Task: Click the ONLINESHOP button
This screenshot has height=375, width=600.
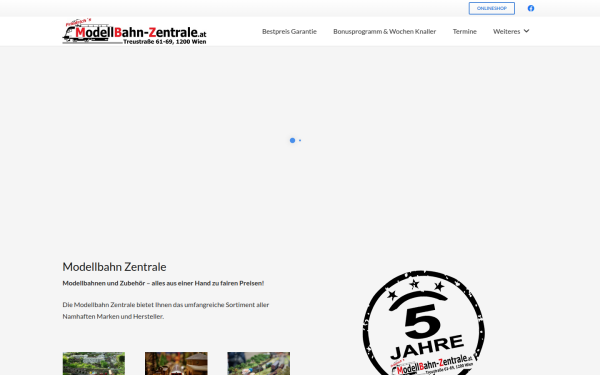Action: [491, 8]
